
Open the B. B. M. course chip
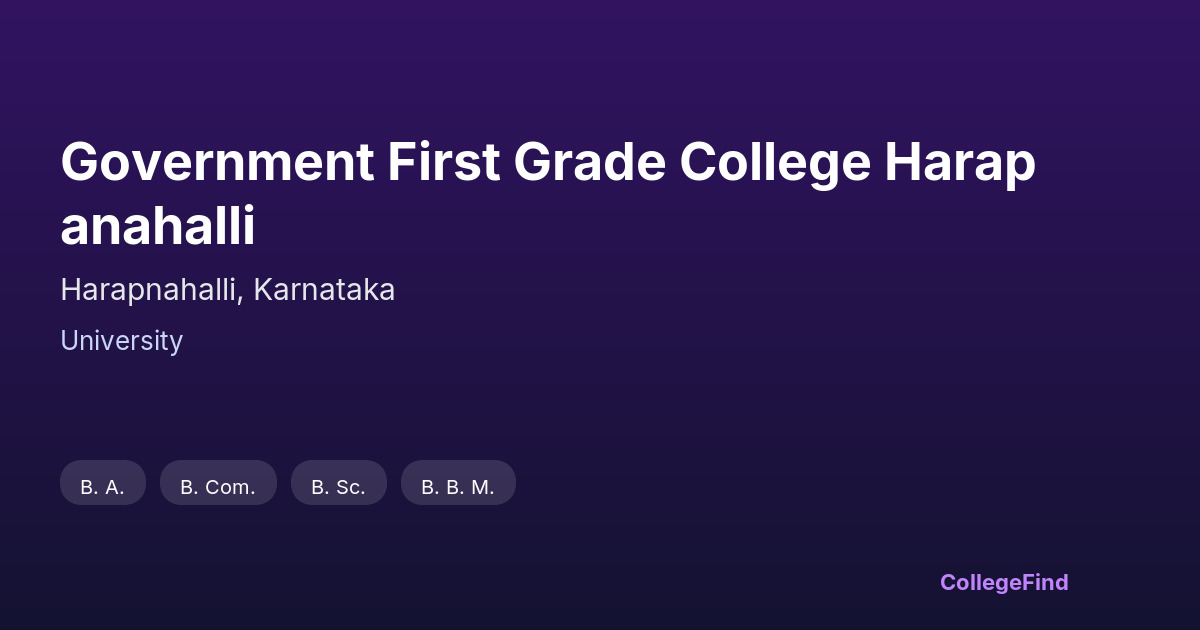coord(458,483)
